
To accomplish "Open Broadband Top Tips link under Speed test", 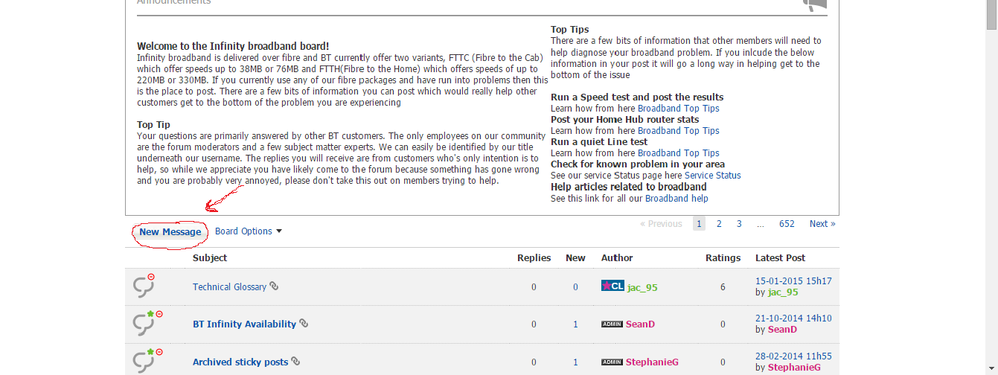I will (x=678, y=108).
